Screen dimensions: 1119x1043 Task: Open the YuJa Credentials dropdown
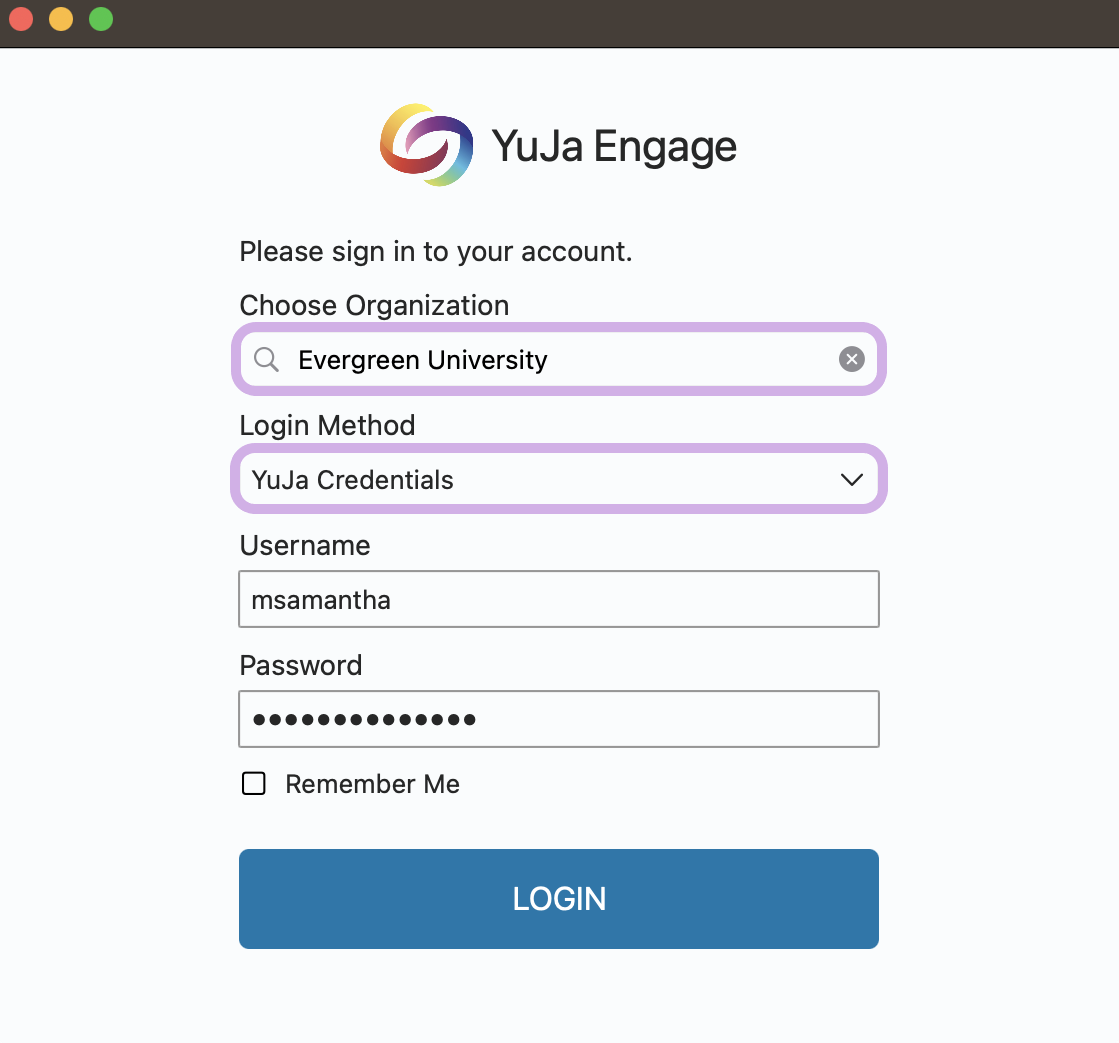click(540, 480)
